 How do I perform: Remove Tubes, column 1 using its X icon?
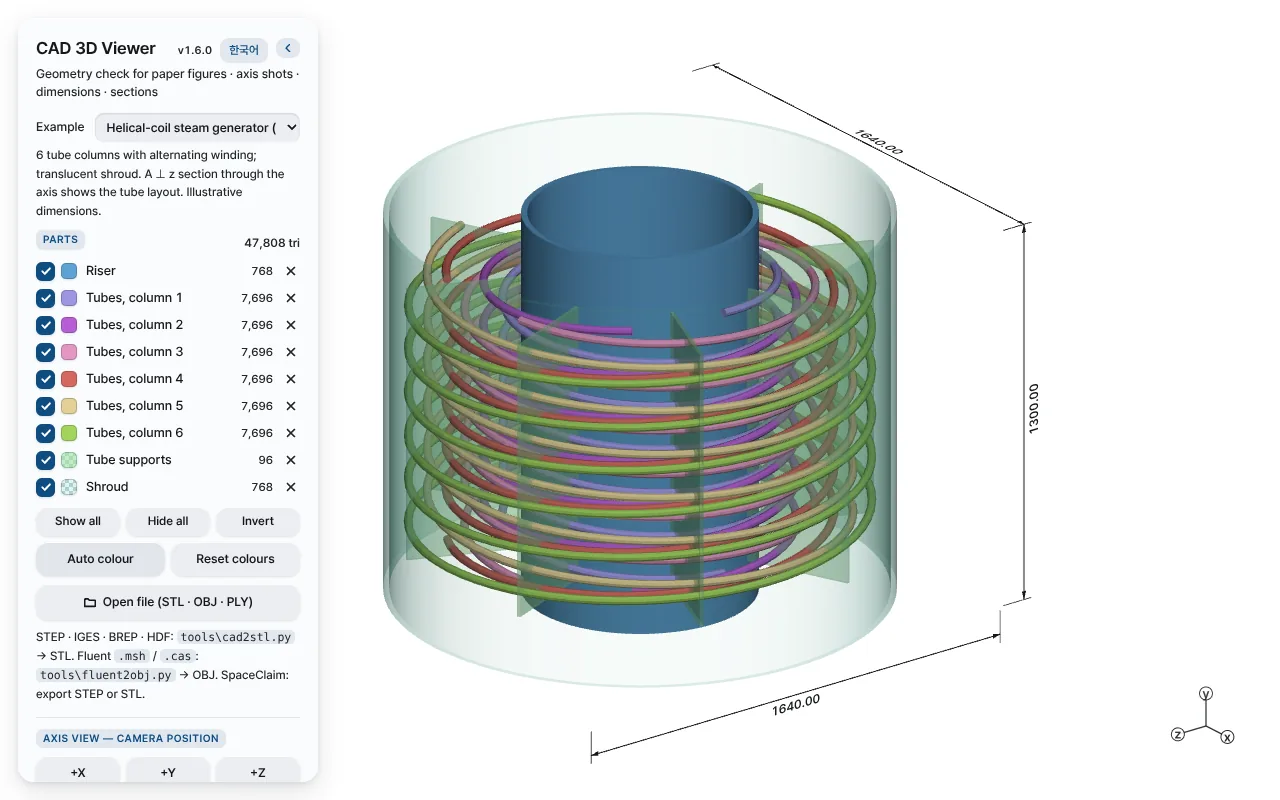coord(291,298)
